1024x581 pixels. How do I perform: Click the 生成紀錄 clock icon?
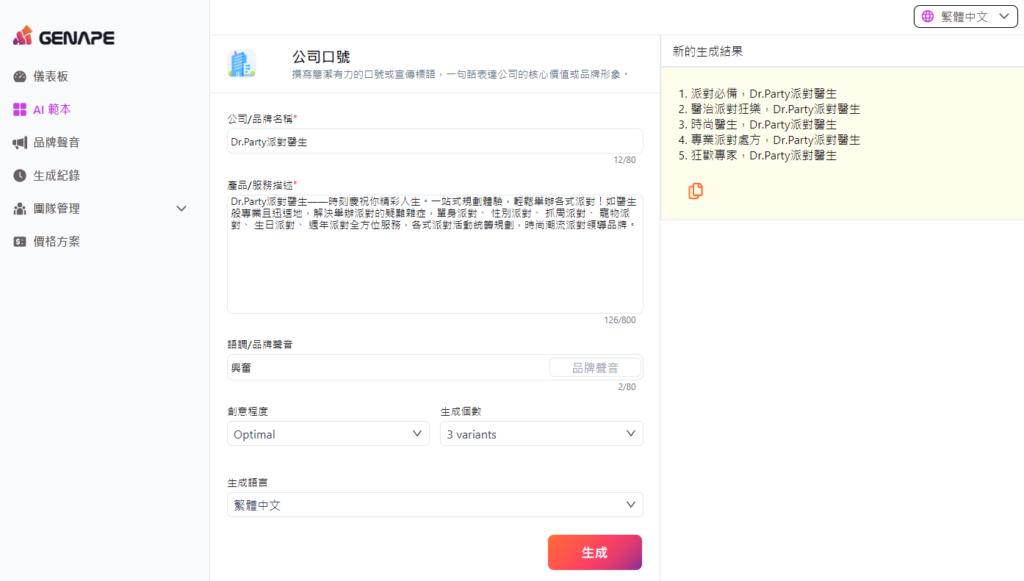click(x=20, y=175)
